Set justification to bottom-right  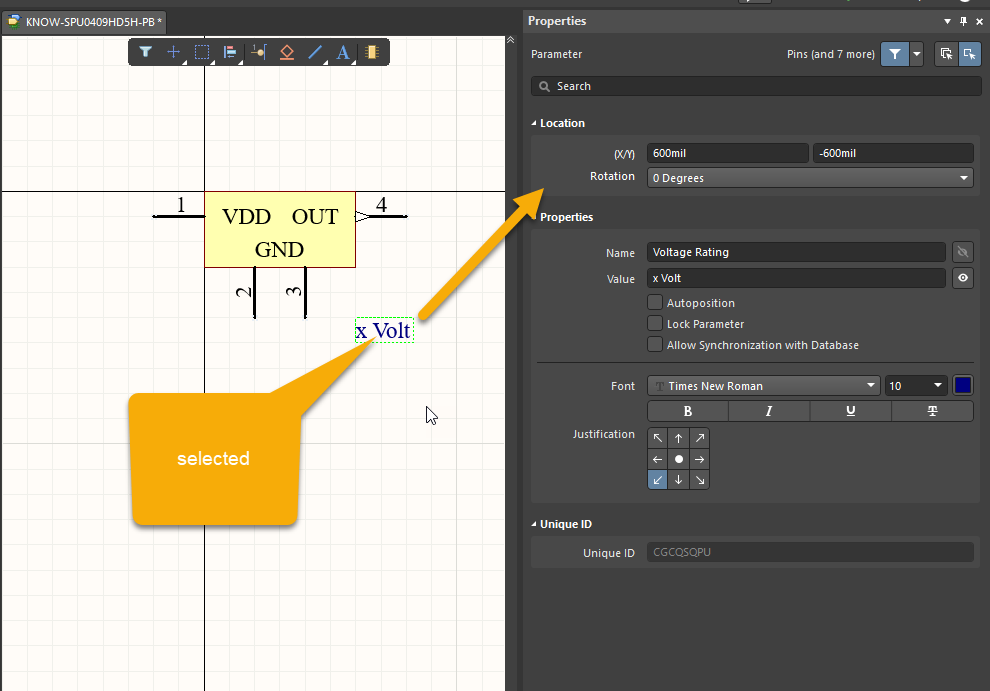click(x=699, y=480)
